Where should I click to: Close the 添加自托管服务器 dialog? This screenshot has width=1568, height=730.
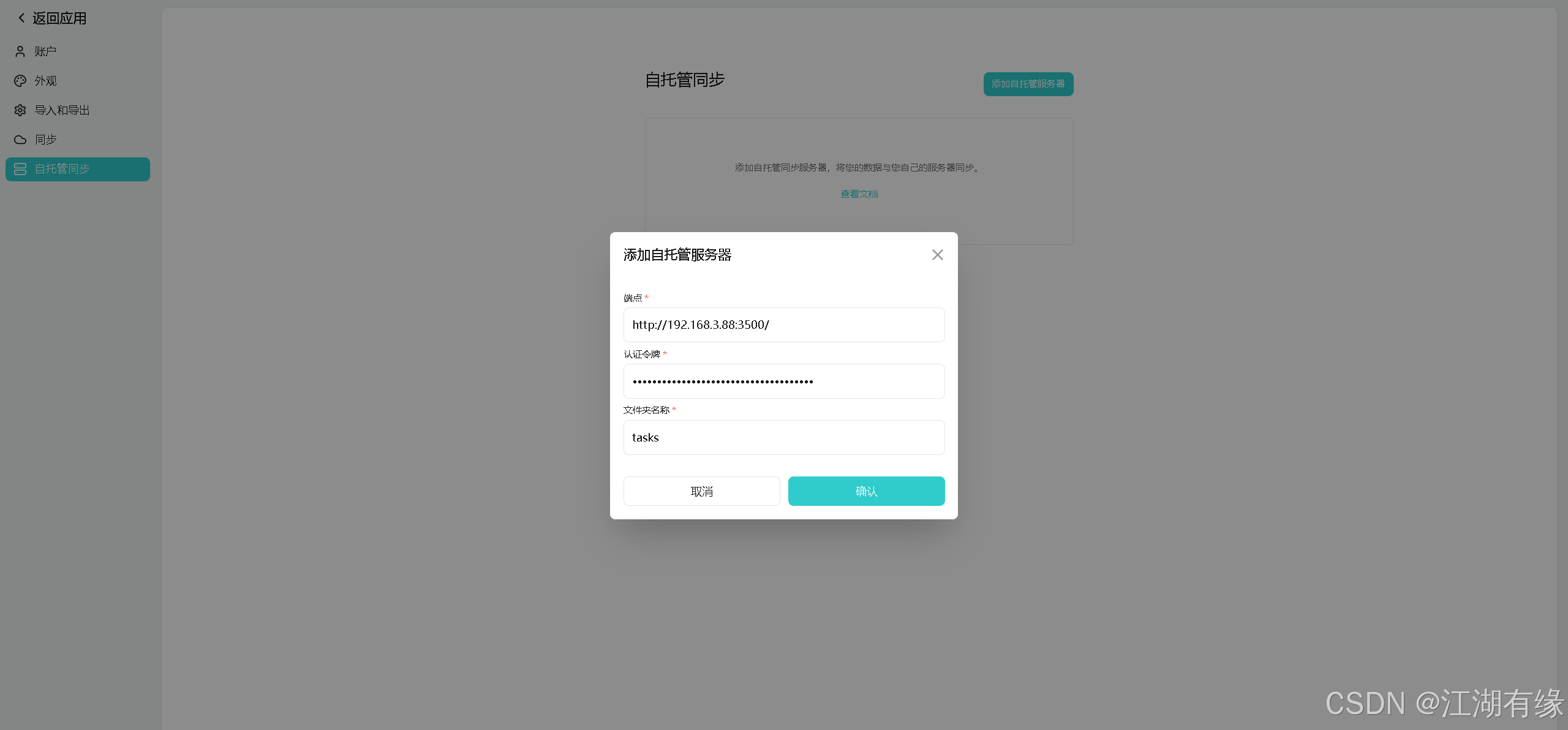[937, 254]
